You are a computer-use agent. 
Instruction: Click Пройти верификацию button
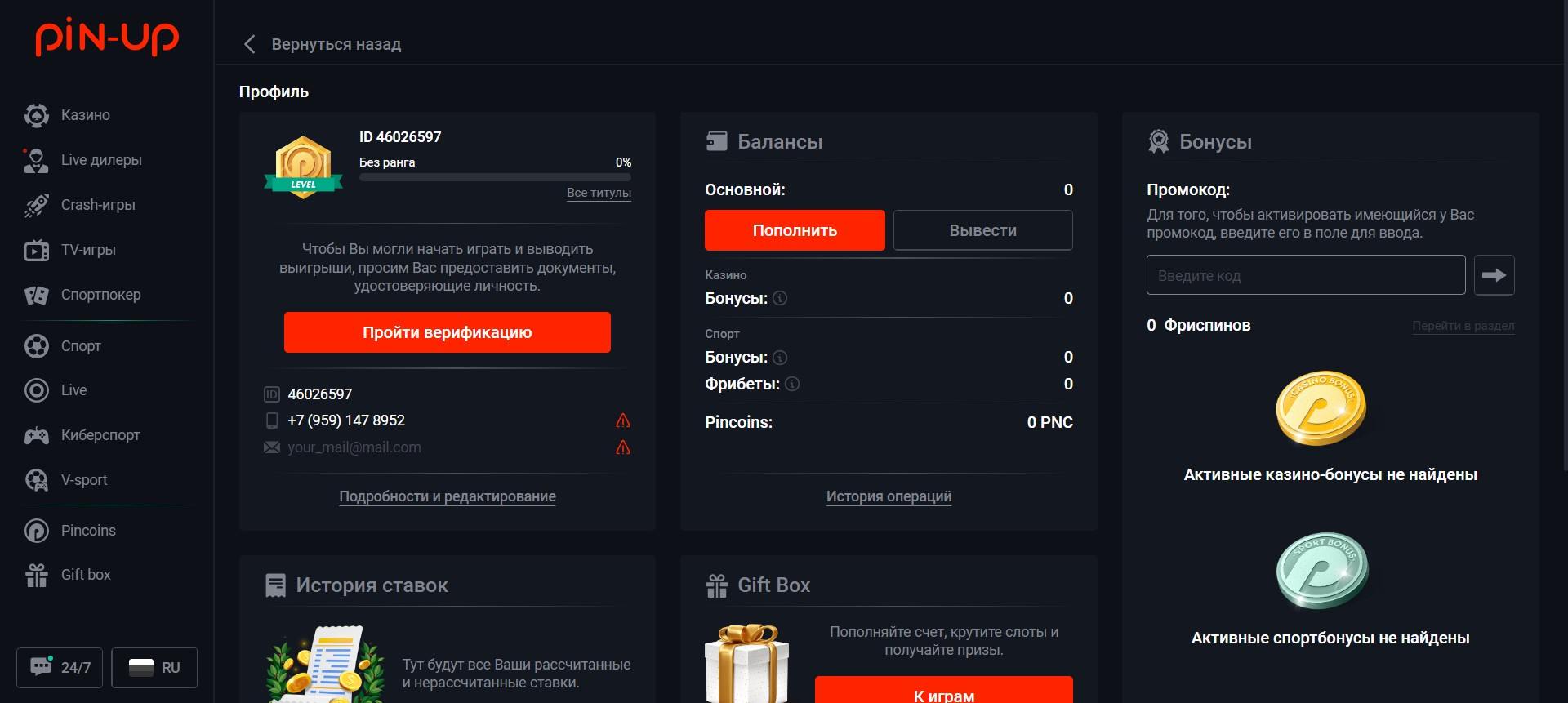[x=448, y=332]
